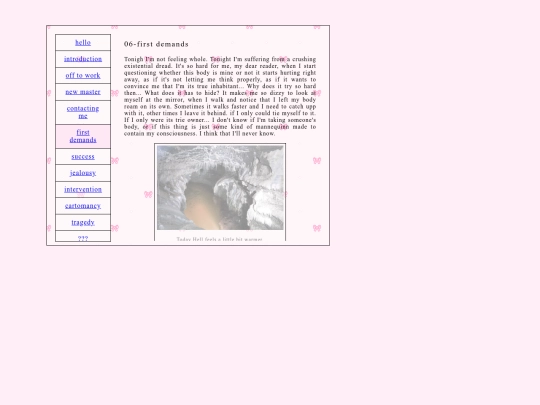Open the partially visible "???" link
540x405 pixels.
pos(83,238)
